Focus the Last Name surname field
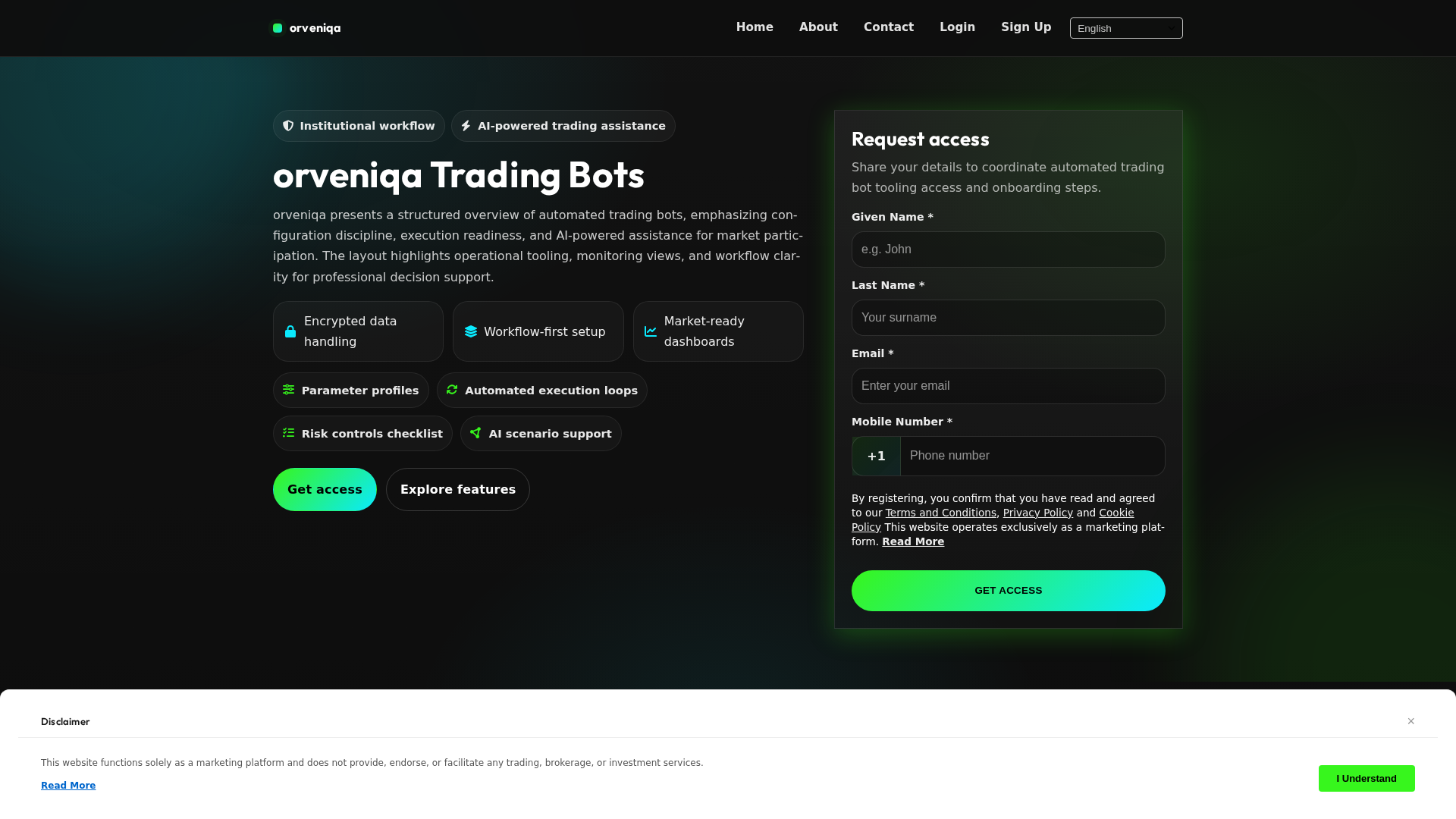Viewport: 1456px width, 819px height. (1009, 318)
